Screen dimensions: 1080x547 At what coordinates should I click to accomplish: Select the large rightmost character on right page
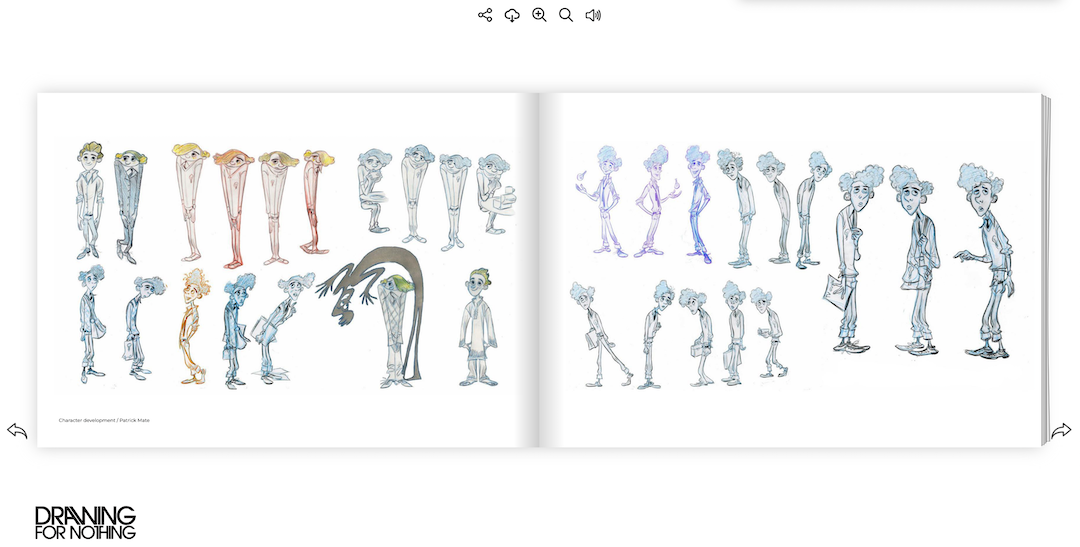click(x=983, y=262)
